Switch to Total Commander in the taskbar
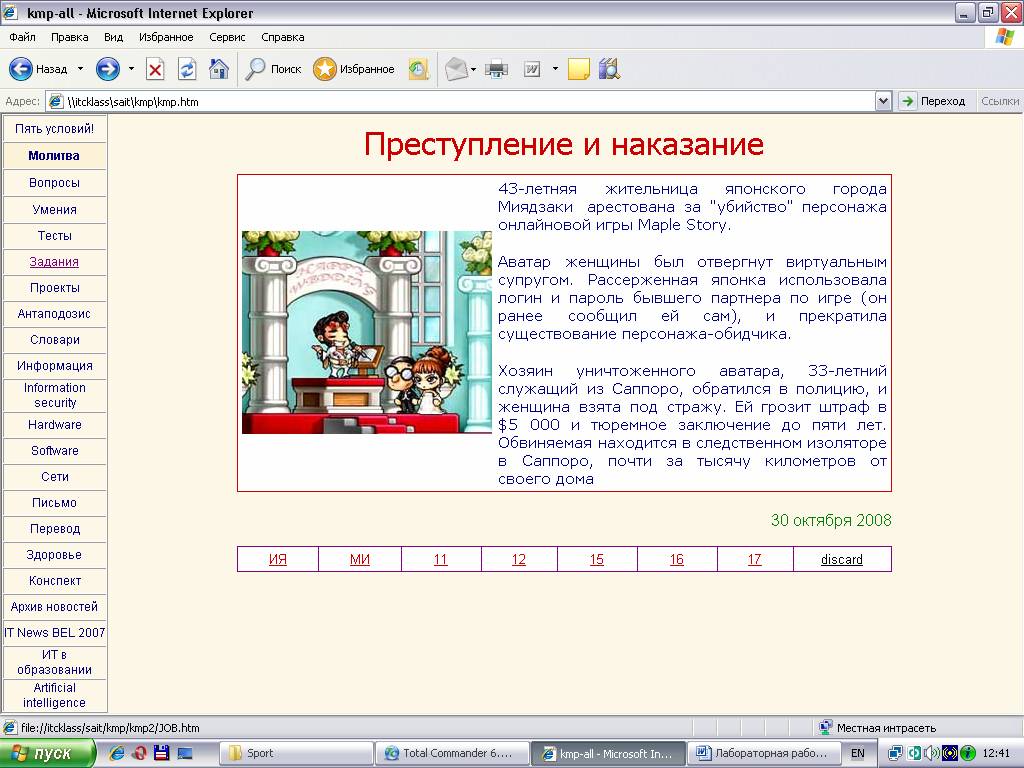Screen dimensions: 1024x768 (453, 753)
